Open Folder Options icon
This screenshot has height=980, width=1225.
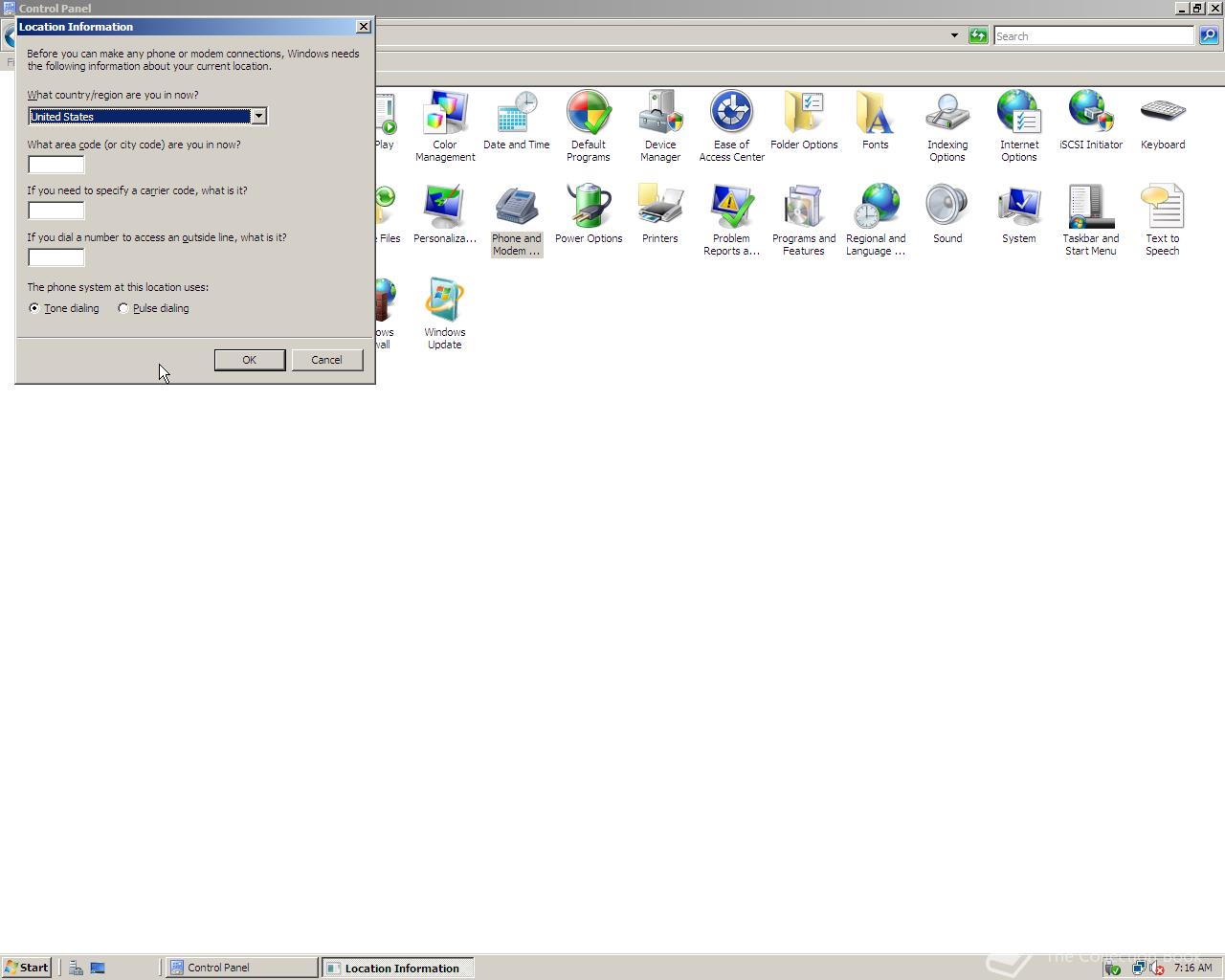[x=804, y=121]
